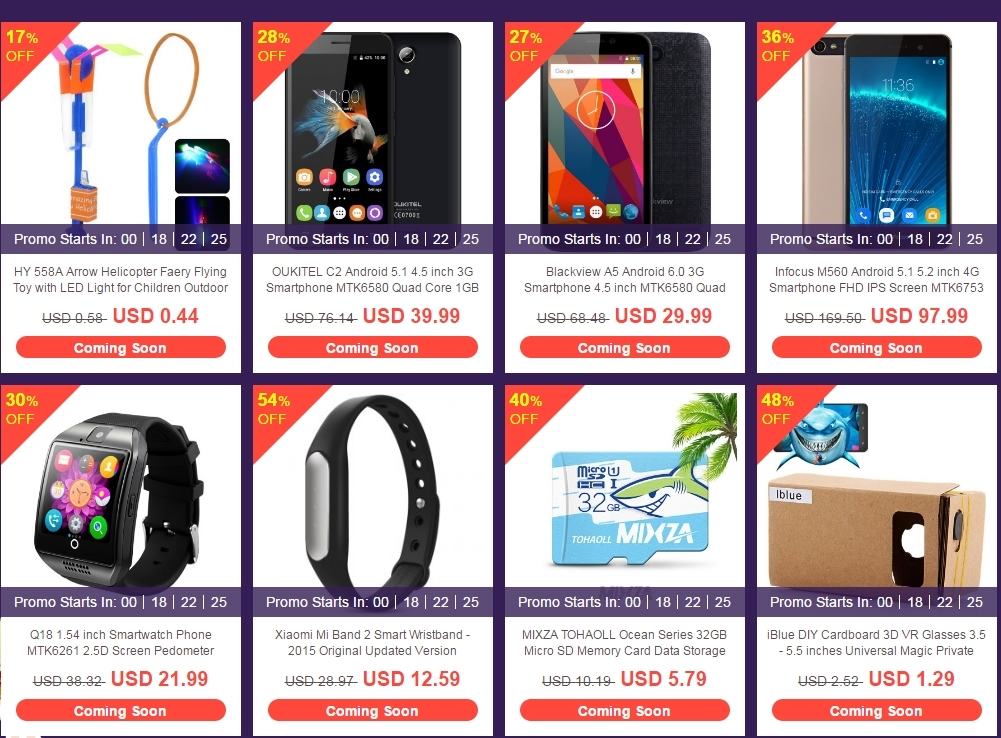Open the Xiaomi Mi Band 2 Smart Wristband title
The image size is (1001, 738).
(373, 643)
